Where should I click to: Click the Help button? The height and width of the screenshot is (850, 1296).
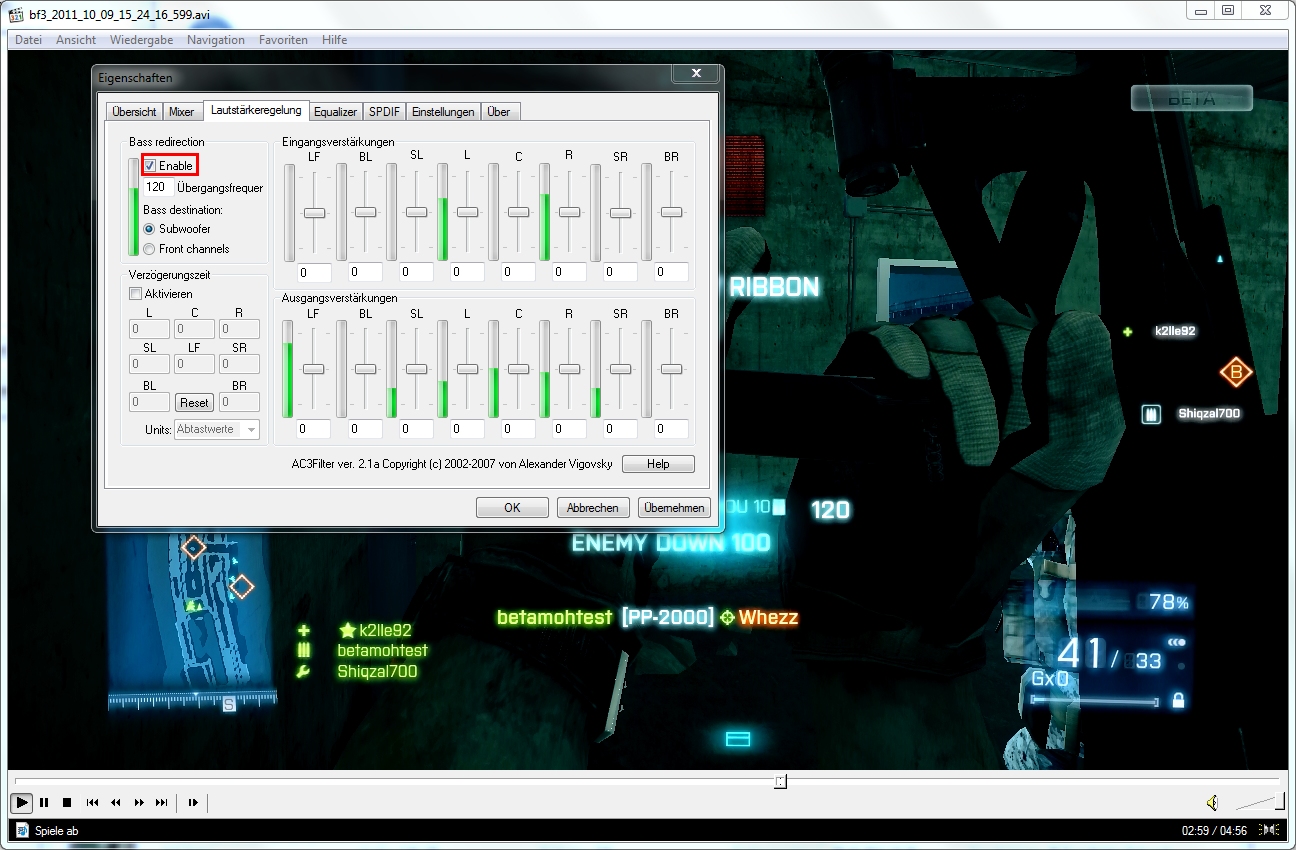click(x=658, y=464)
